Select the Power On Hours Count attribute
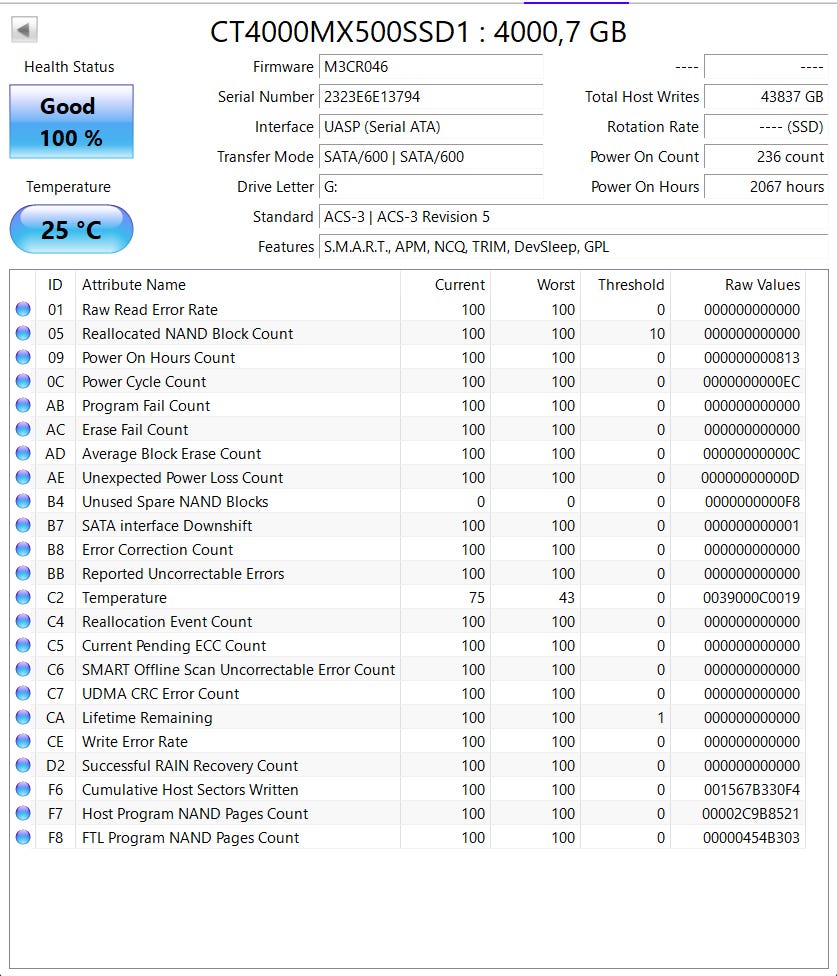 [x=159, y=357]
